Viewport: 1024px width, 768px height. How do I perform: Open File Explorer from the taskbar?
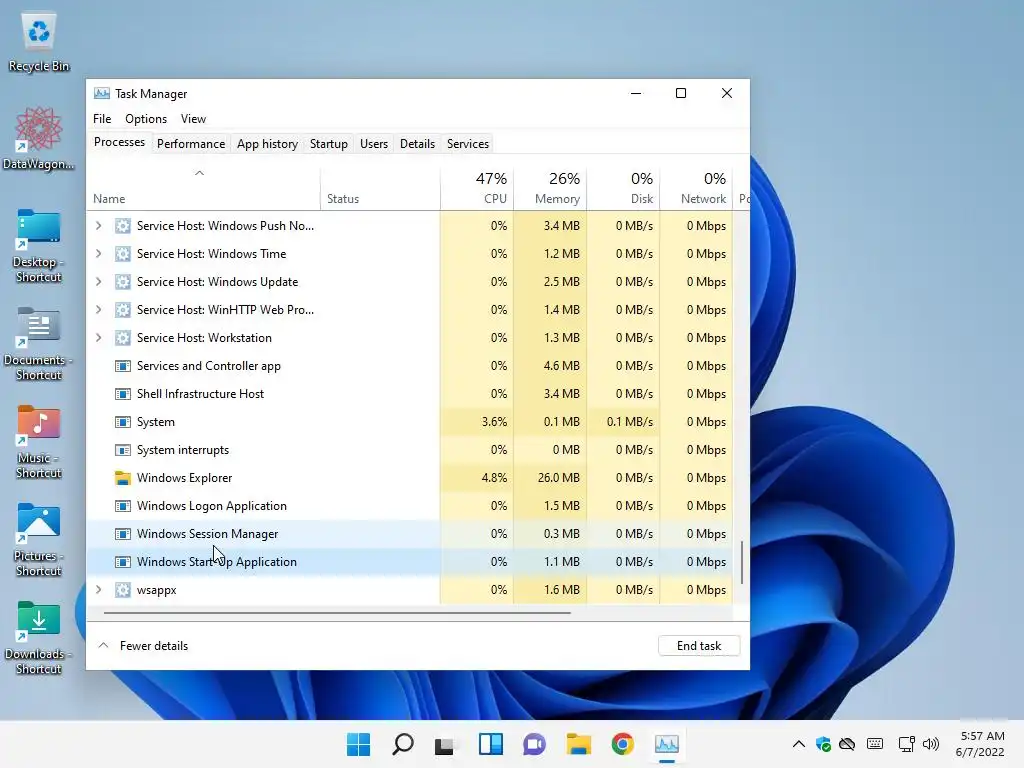[579, 744]
